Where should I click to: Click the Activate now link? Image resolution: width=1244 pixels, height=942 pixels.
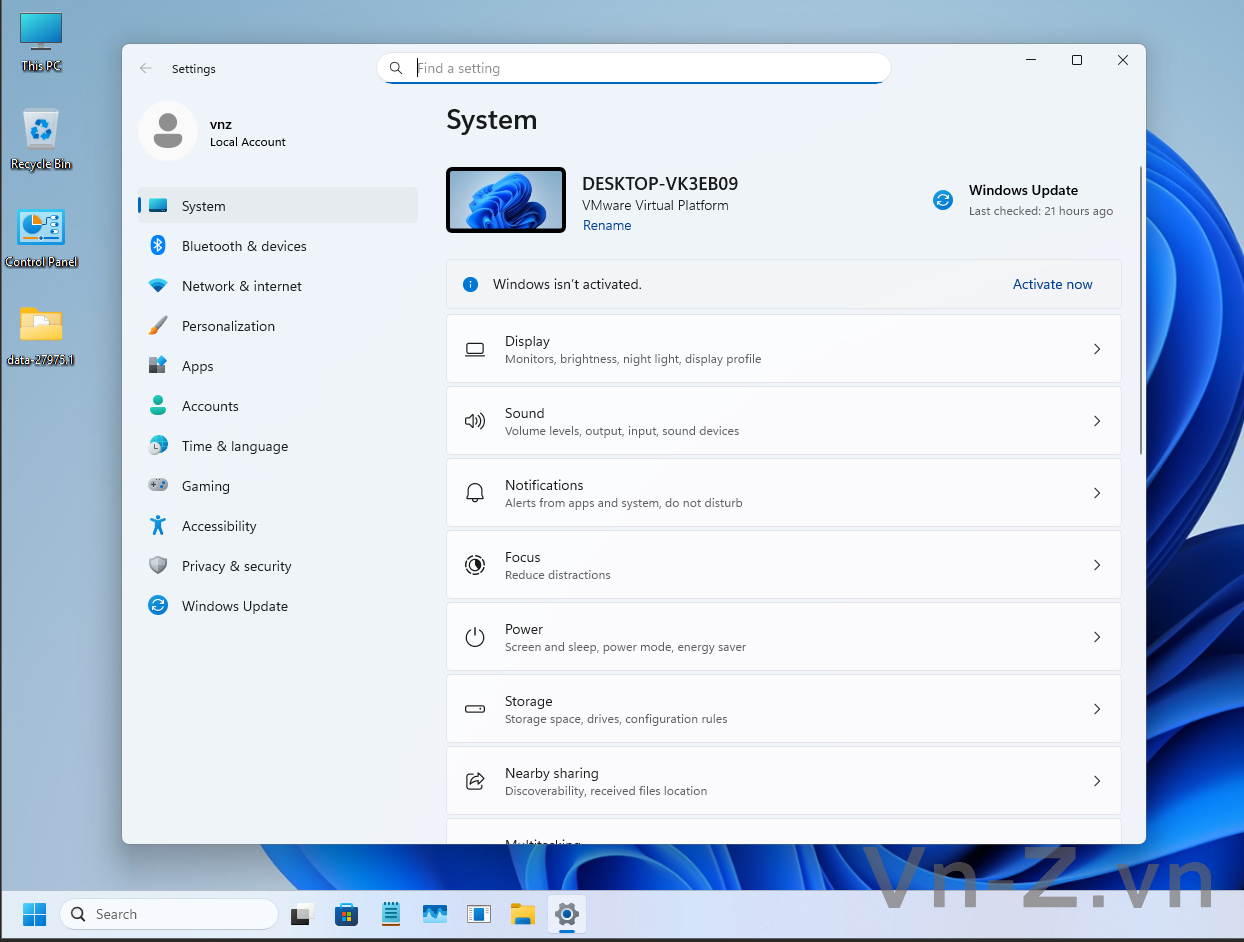[1052, 285]
